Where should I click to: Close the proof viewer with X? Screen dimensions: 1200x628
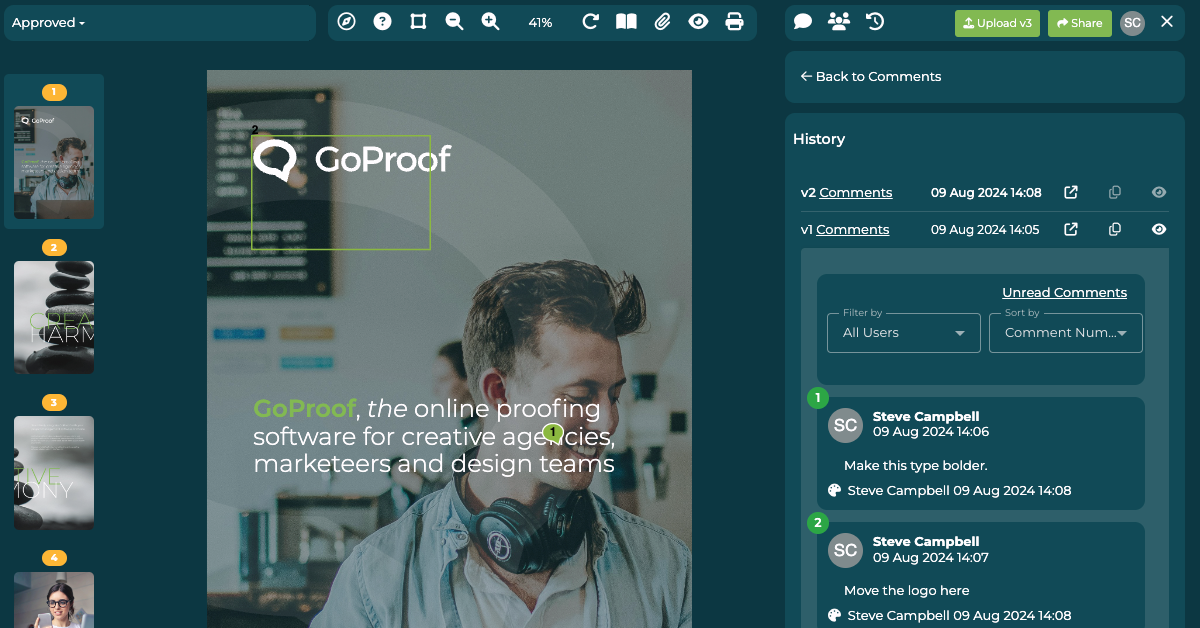(1167, 22)
